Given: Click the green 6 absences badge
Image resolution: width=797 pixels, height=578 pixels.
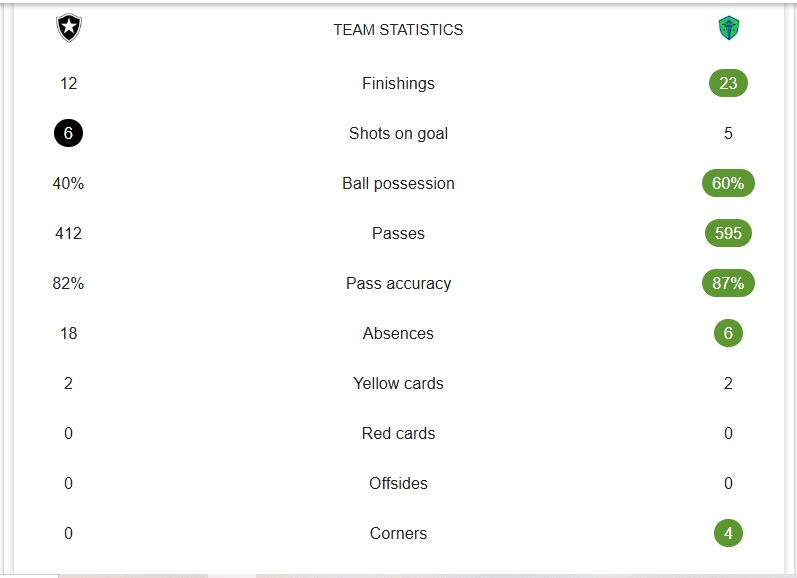Looking at the screenshot, I should (x=728, y=333).
